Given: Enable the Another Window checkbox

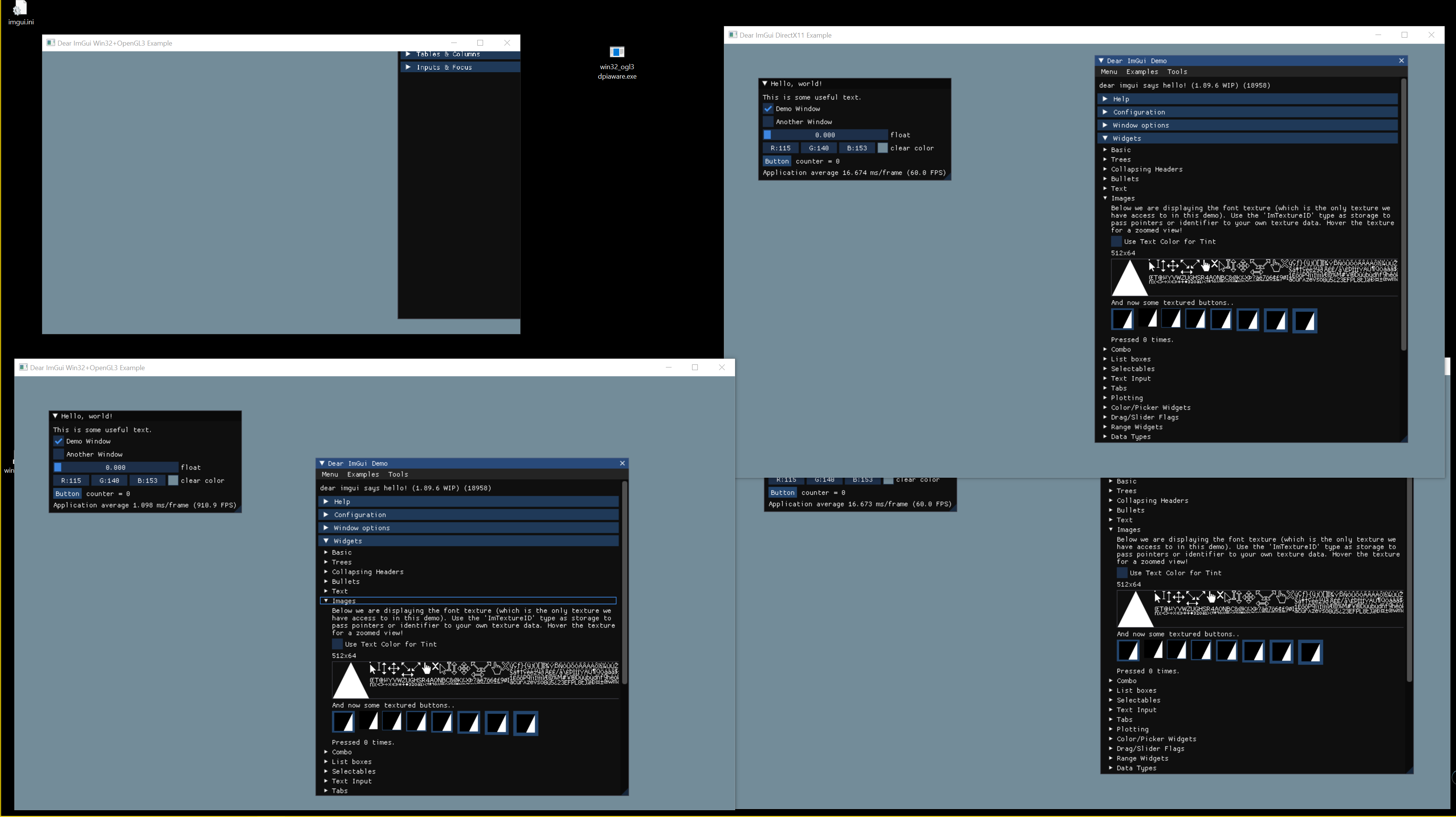Looking at the screenshot, I should [x=58, y=454].
